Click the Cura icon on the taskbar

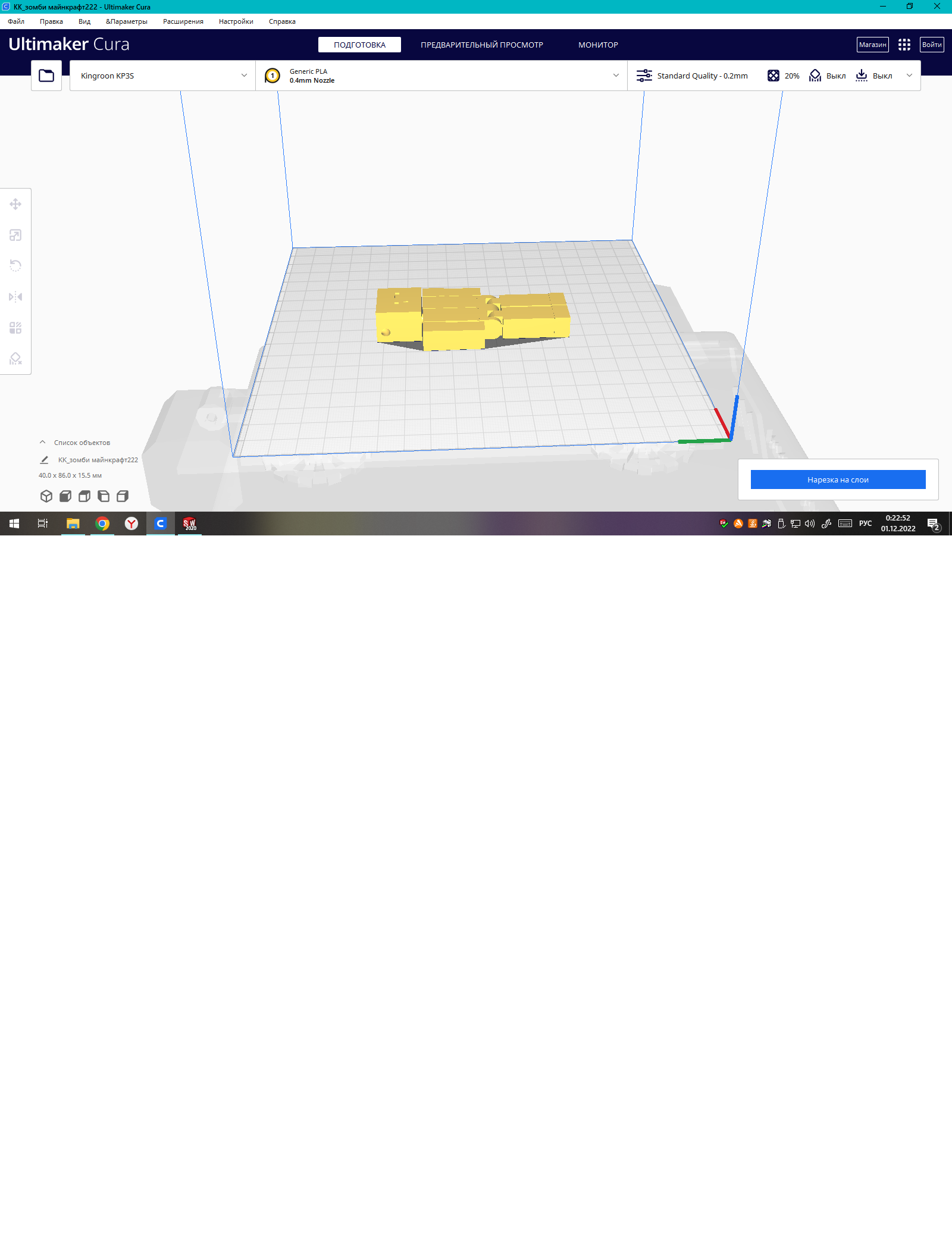point(161,524)
